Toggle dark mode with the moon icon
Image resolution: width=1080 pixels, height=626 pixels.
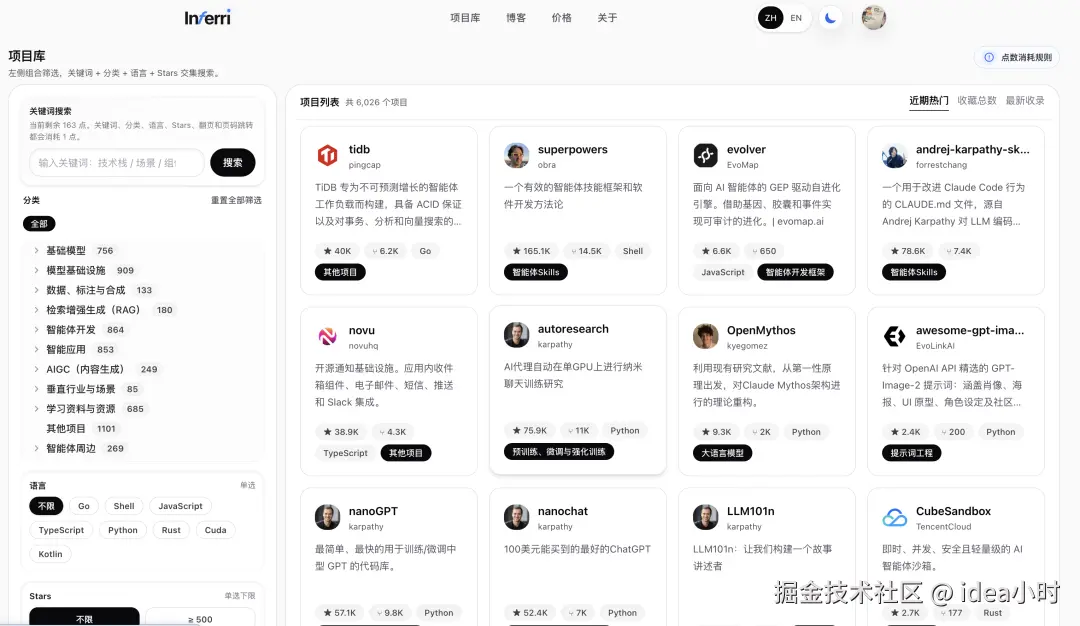tap(831, 17)
